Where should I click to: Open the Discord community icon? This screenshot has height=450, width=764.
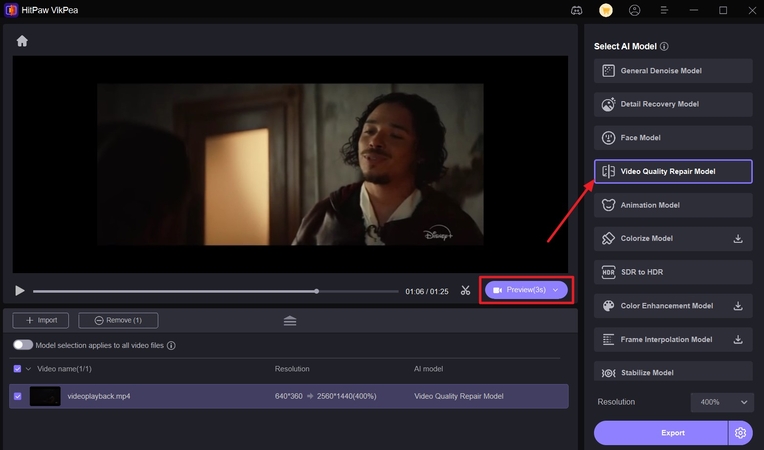576,10
